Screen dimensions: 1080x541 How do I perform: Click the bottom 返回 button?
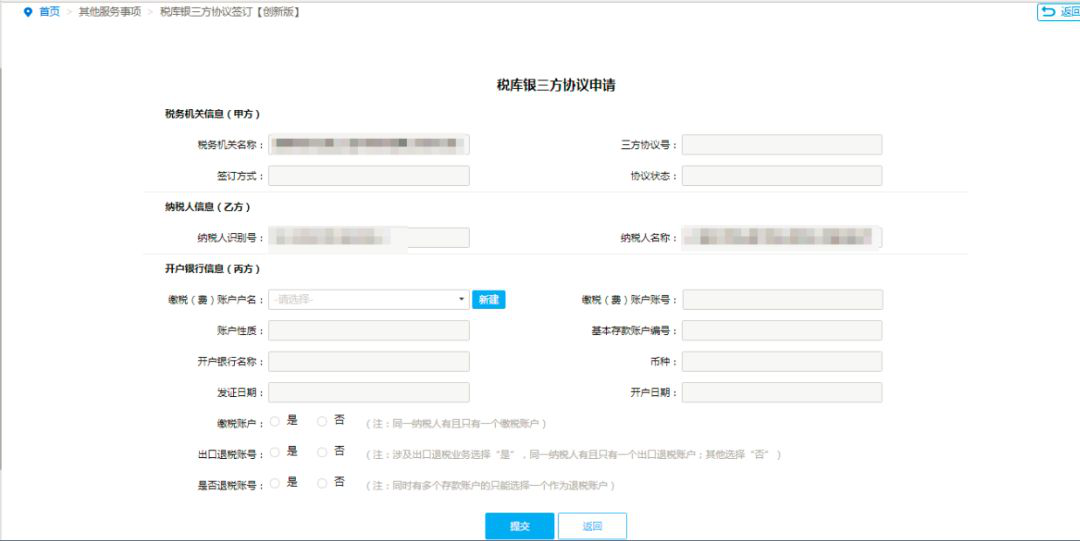coord(592,526)
